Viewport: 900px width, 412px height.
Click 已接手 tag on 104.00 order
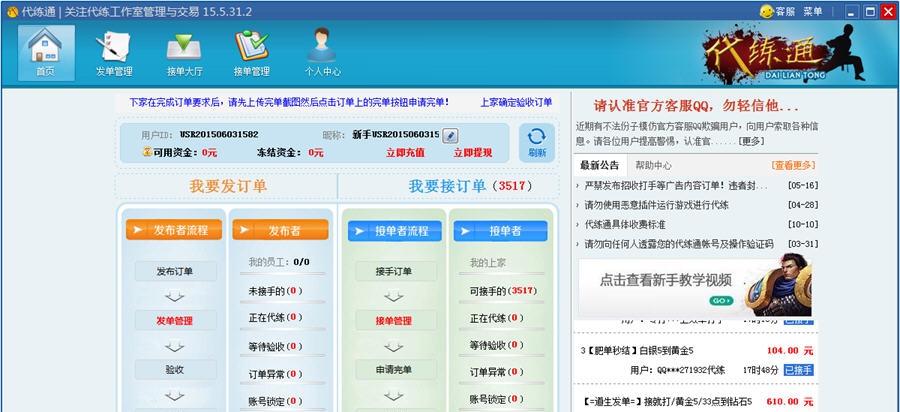(799, 370)
